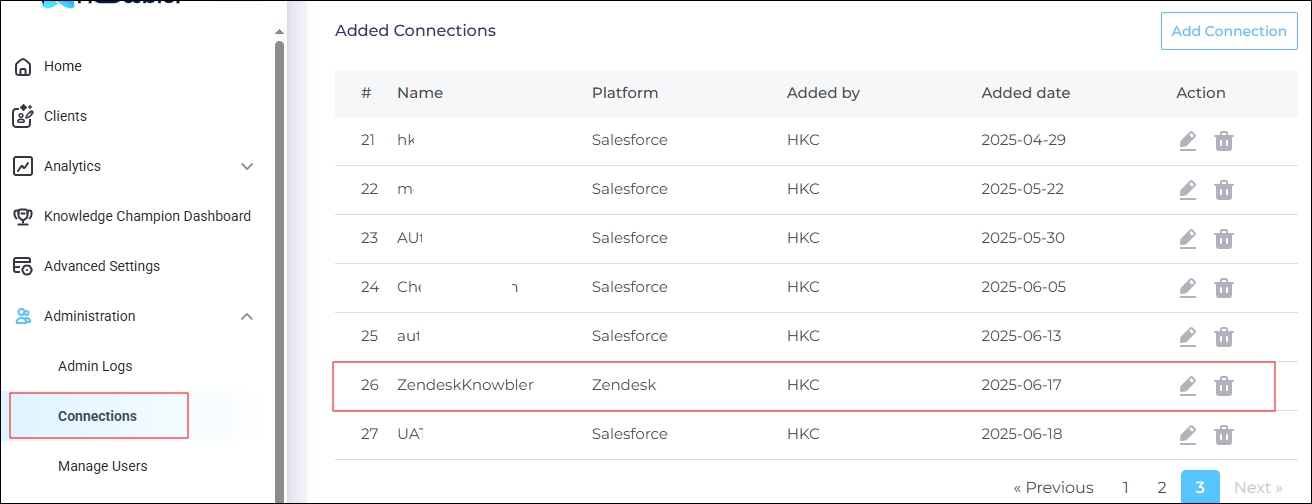Go to page 1 in pagination
Screen dimensions: 1312x504
click(1125, 488)
